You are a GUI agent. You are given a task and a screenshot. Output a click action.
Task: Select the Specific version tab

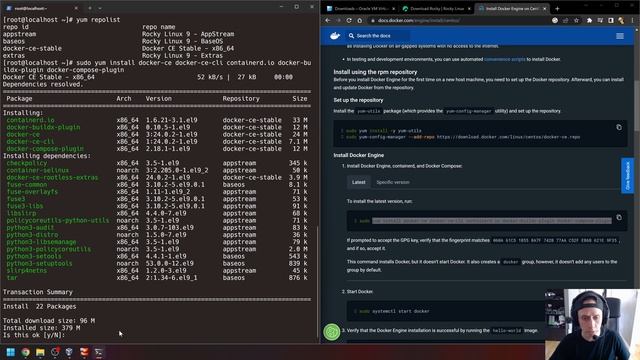coord(393,182)
